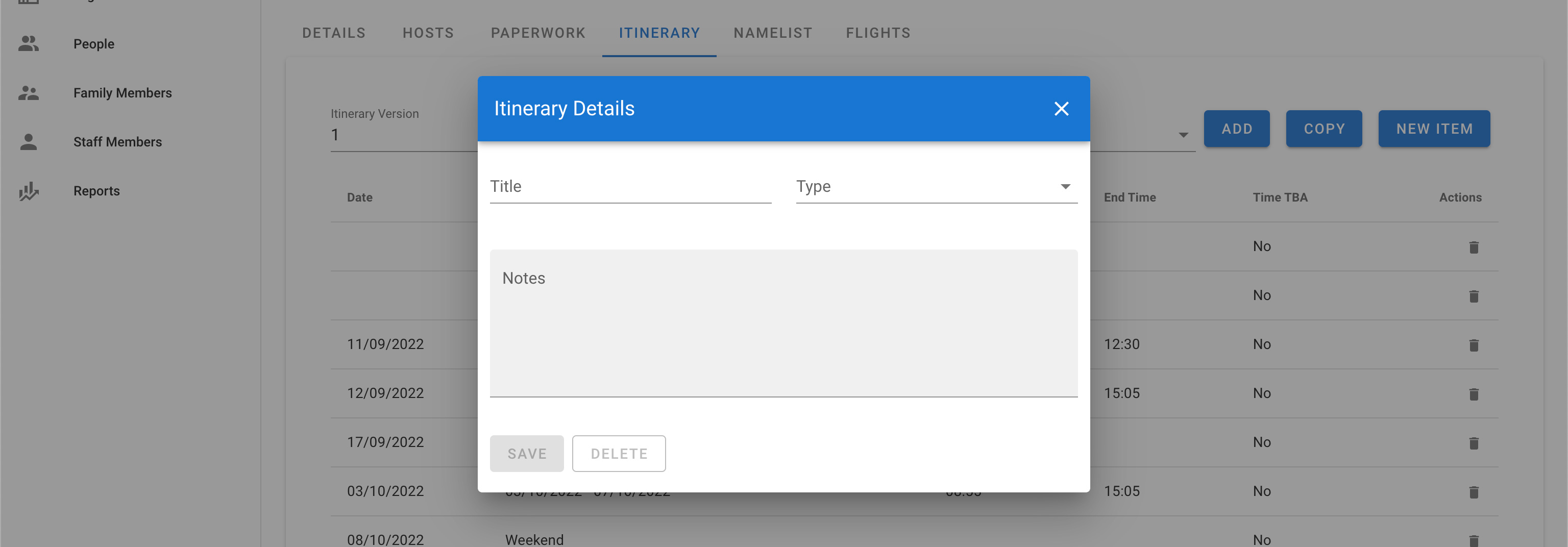Click trash icon for 03/10/2022 row
Image resolution: width=1568 pixels, height=547 pixels.
coord(1473,491)
